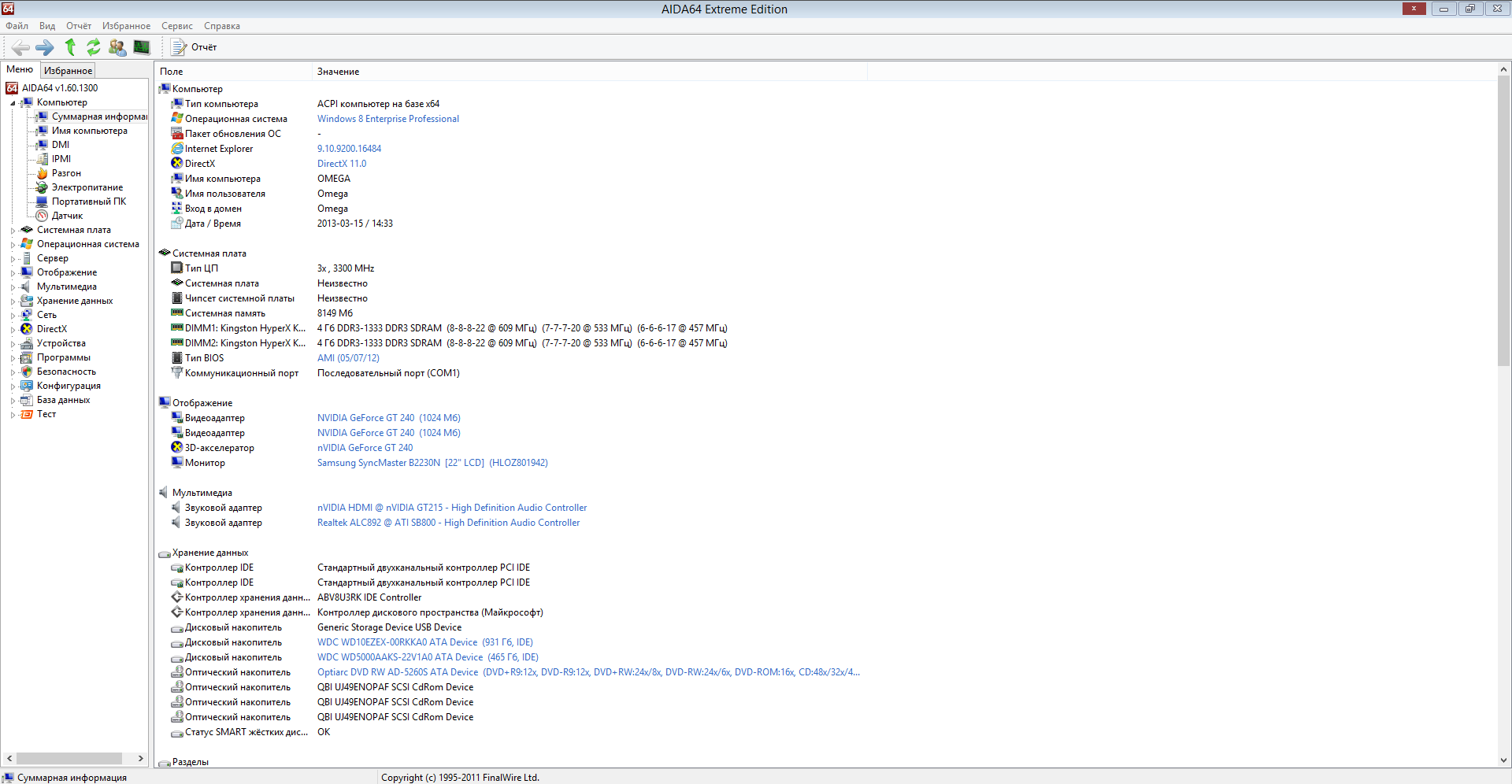Select Суммарная информация in the tree
Image resolution: width=1512 pixels, height=784 pixels.
pyautogui.click(x=99, y=116)
